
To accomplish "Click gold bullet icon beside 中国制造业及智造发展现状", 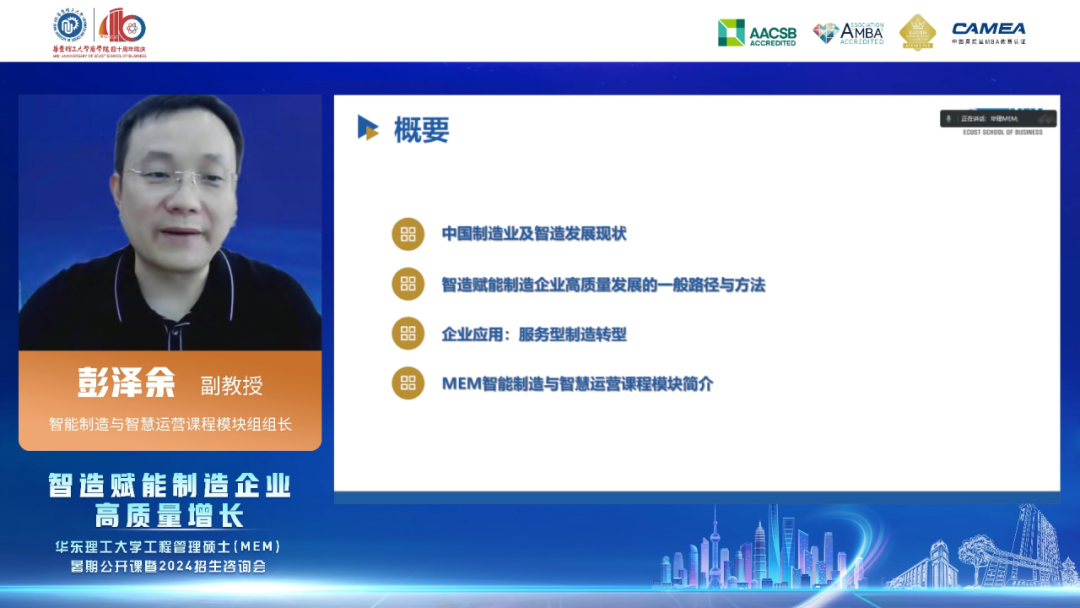I will (407, 234).
